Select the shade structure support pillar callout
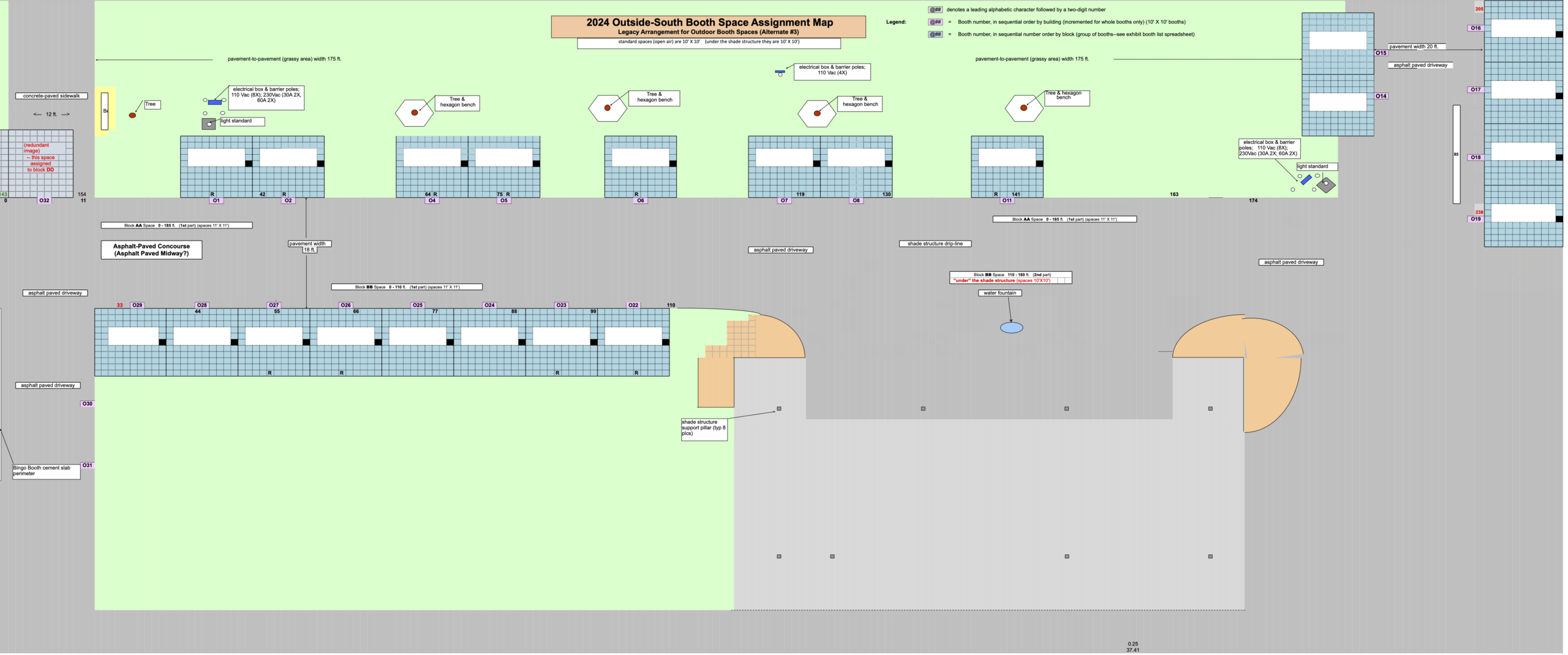Image resolution: width=1568 pixels, height=655 pixels. point(704,429)
